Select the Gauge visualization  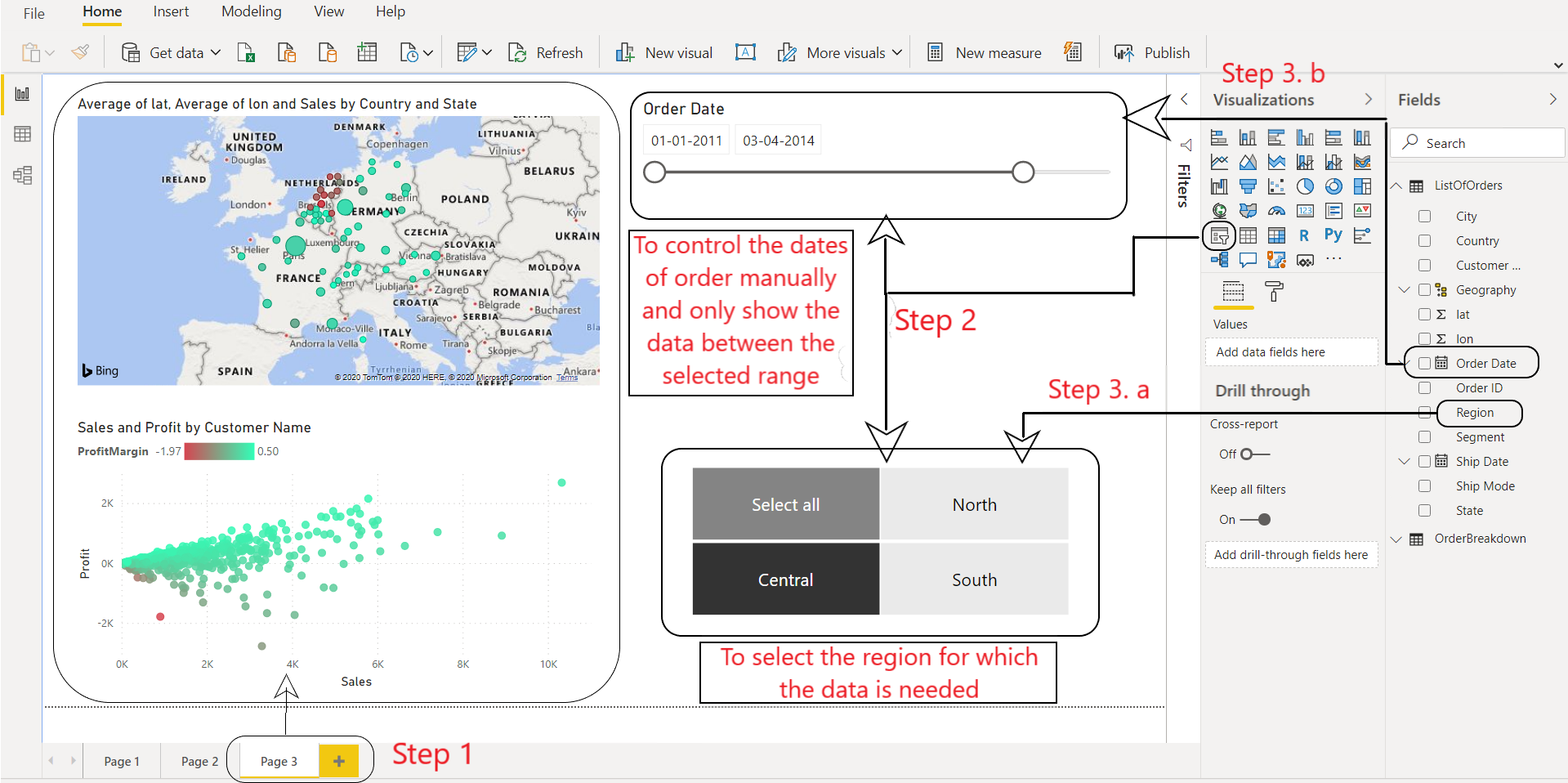pos(1276,212)
